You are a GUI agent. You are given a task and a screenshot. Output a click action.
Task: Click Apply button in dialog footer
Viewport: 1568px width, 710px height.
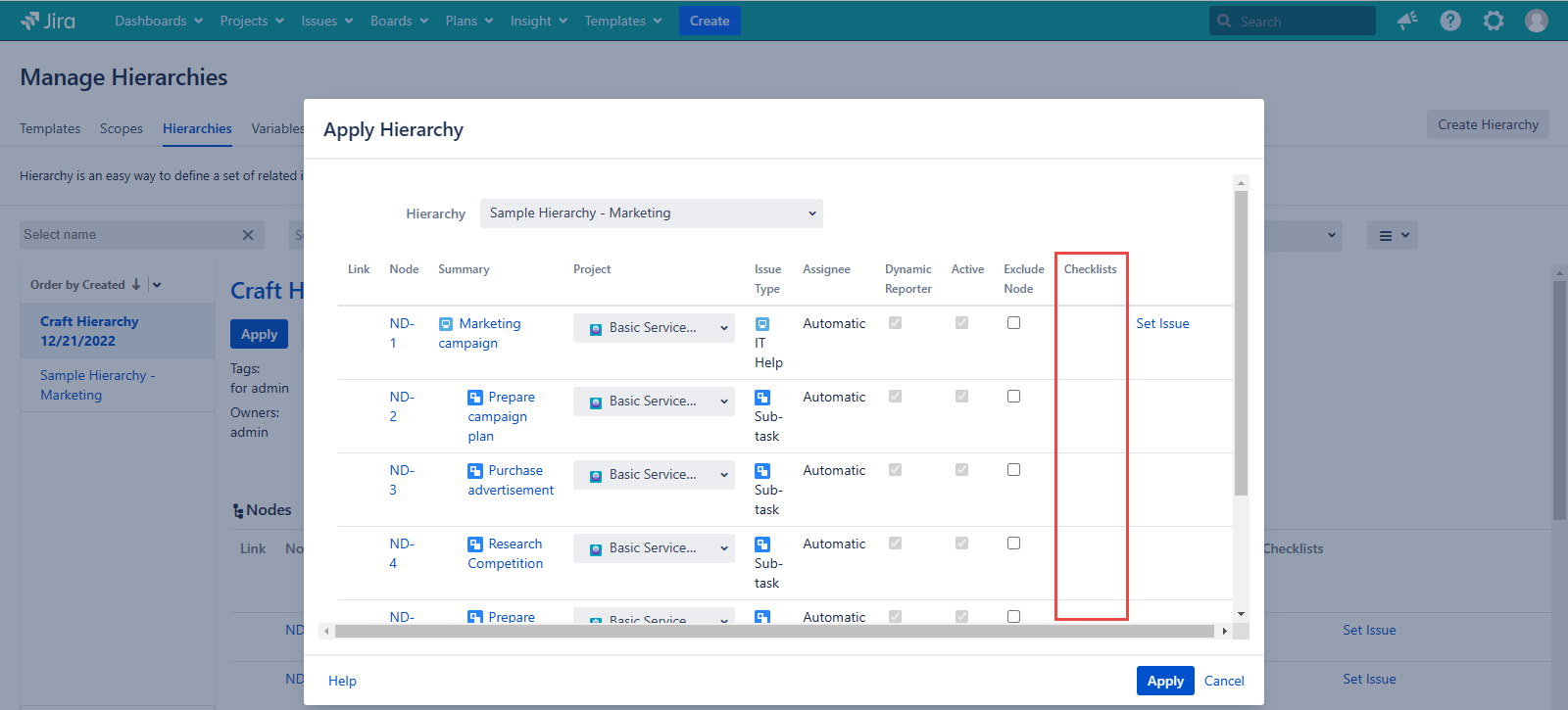click(1164, 681)
